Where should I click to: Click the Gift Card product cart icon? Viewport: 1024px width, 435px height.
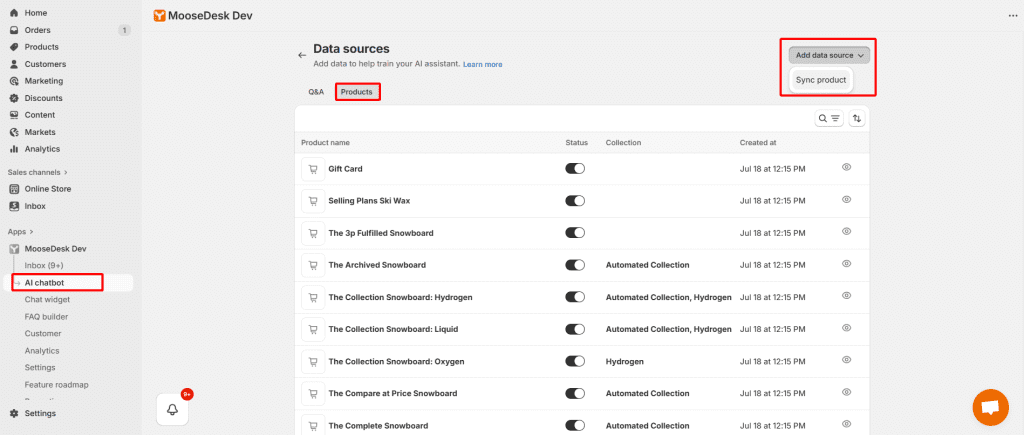[313, 169]
